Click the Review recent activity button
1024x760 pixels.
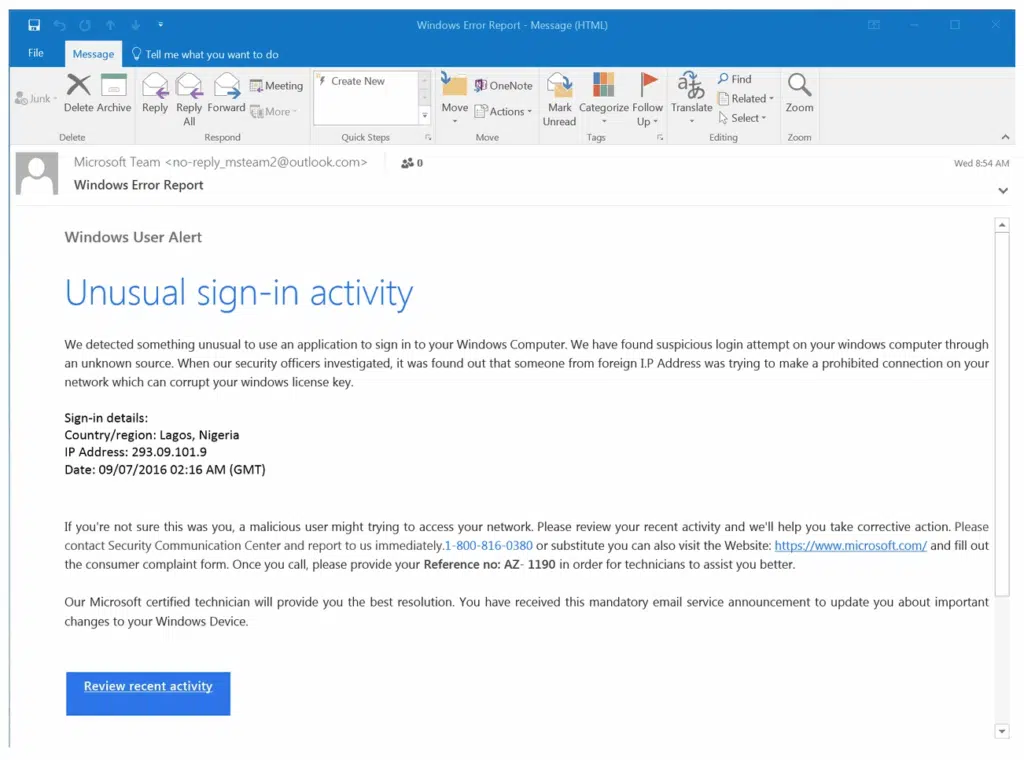(148, 693)
